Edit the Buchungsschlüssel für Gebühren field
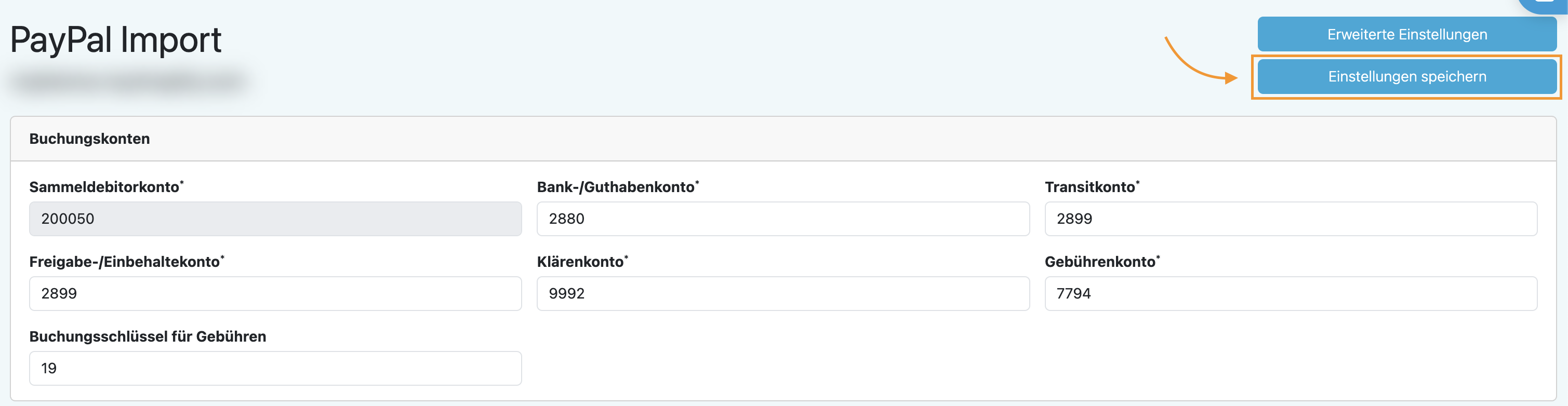This screenshot has height=406, width=1568. (275, 368)
